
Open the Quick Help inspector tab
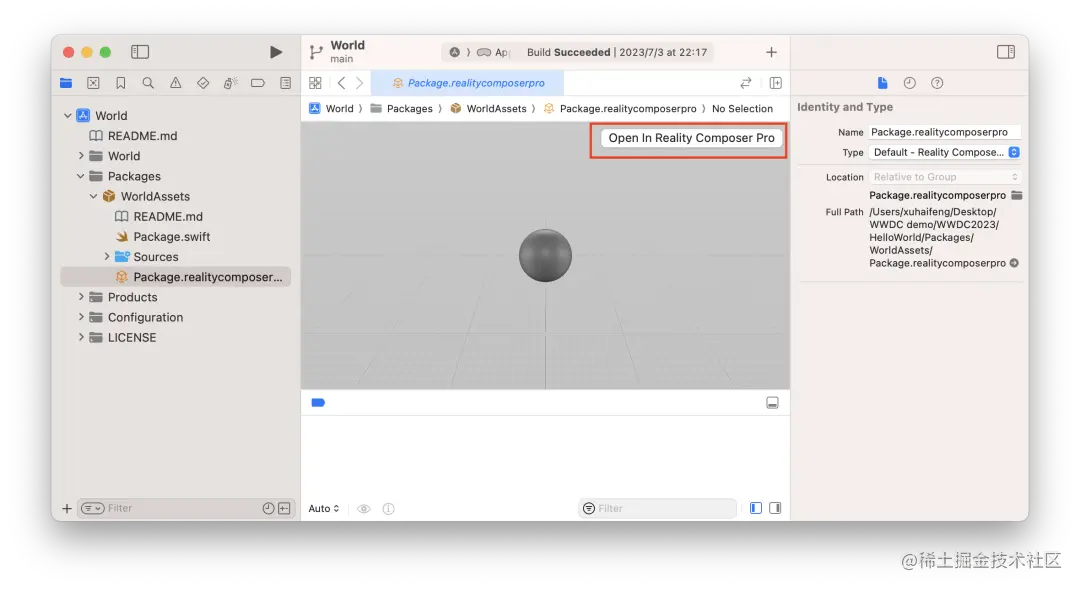pyautogui.click(x=937, y=83)
